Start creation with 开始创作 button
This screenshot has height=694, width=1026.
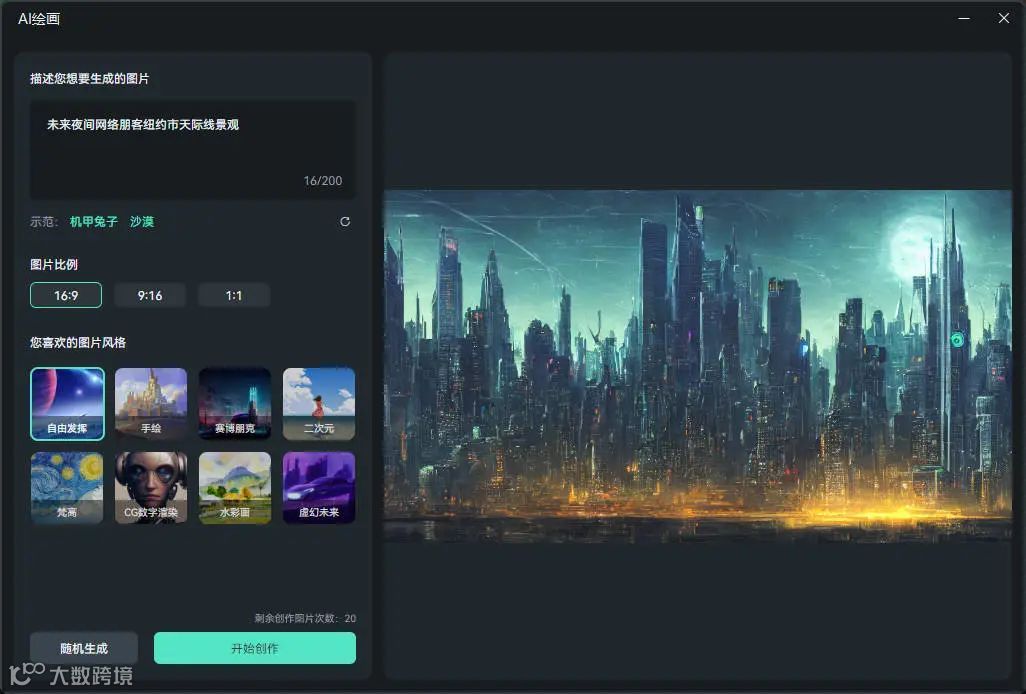(x=255, y=648)
